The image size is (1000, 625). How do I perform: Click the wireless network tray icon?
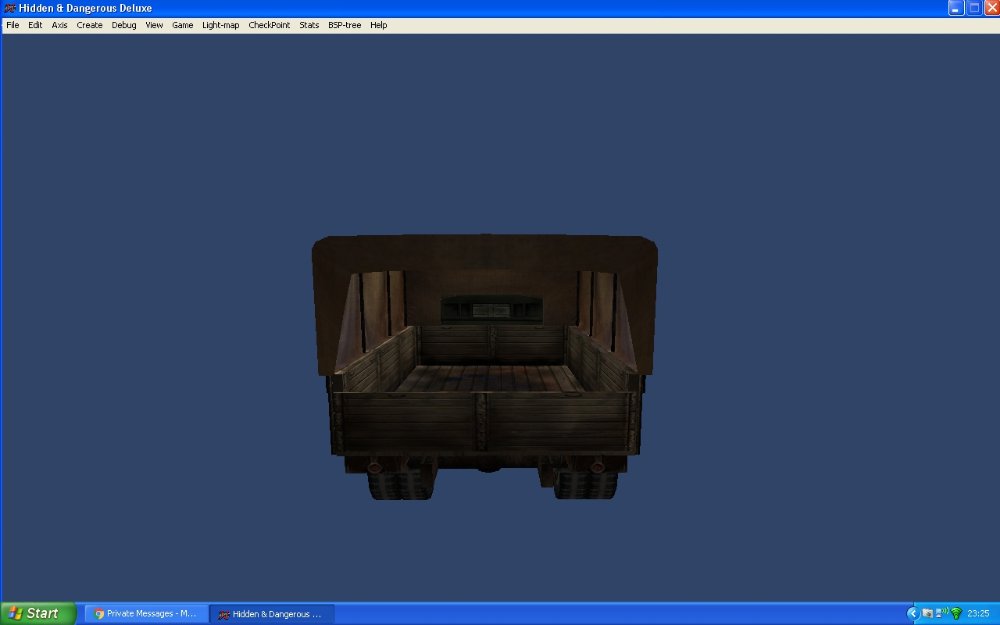956,614
